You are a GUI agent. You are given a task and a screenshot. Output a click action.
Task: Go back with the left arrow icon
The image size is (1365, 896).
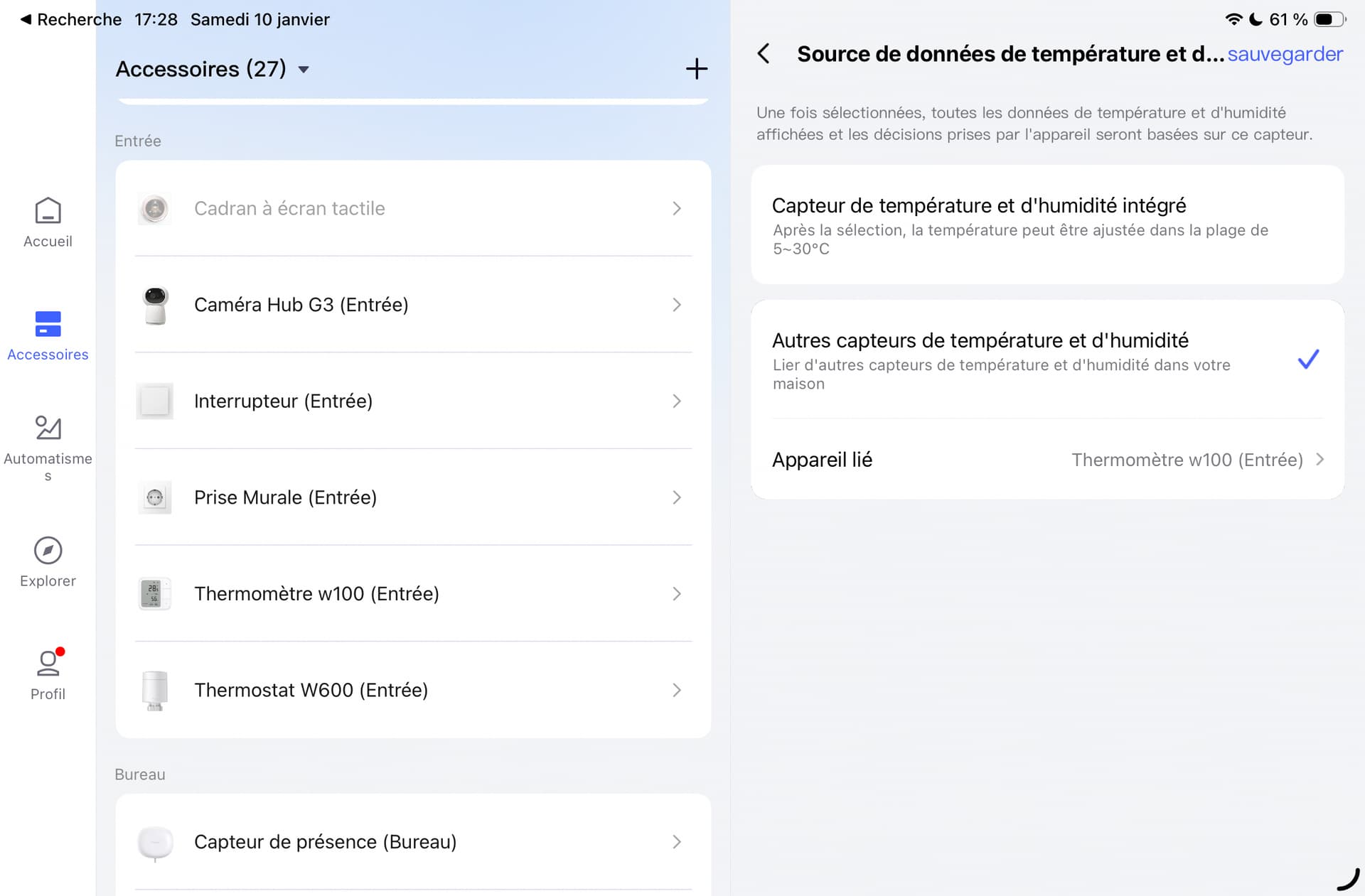(x=764, y=54)
